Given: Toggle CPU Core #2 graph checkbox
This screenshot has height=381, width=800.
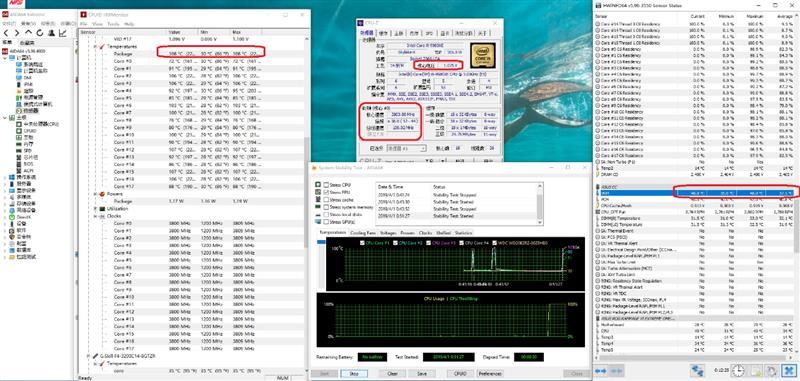Looking at the screenshot, I should tap(395, 243).
